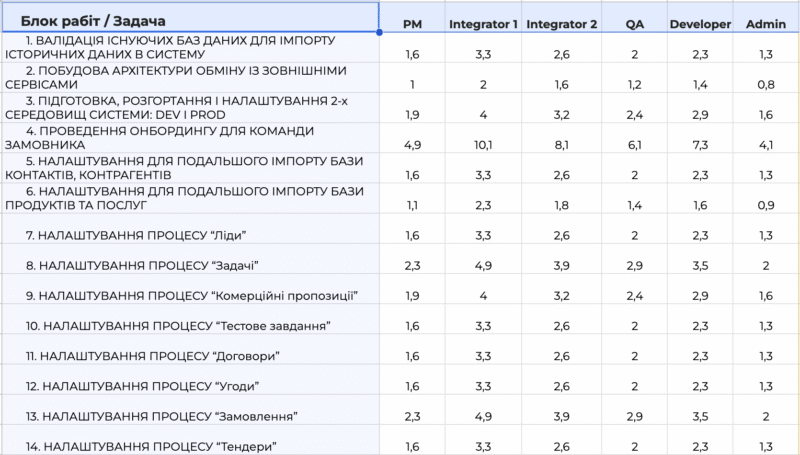The height and width of the screenshot is (455, 800).
Task: Click Developer value 2,3 in 'Тендери' row
Action: pyautogui.click(x=700, y=446)
